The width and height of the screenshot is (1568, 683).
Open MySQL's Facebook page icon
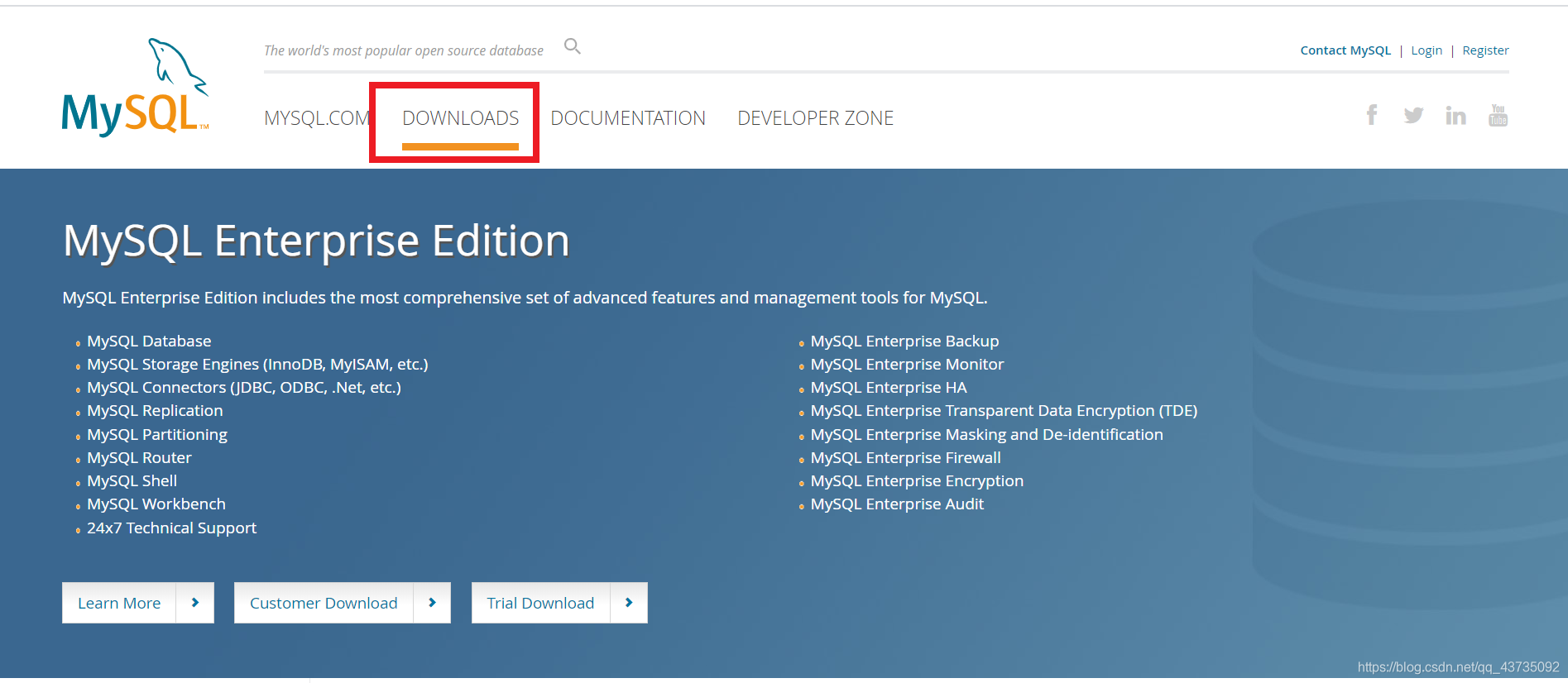(1371, 115)
